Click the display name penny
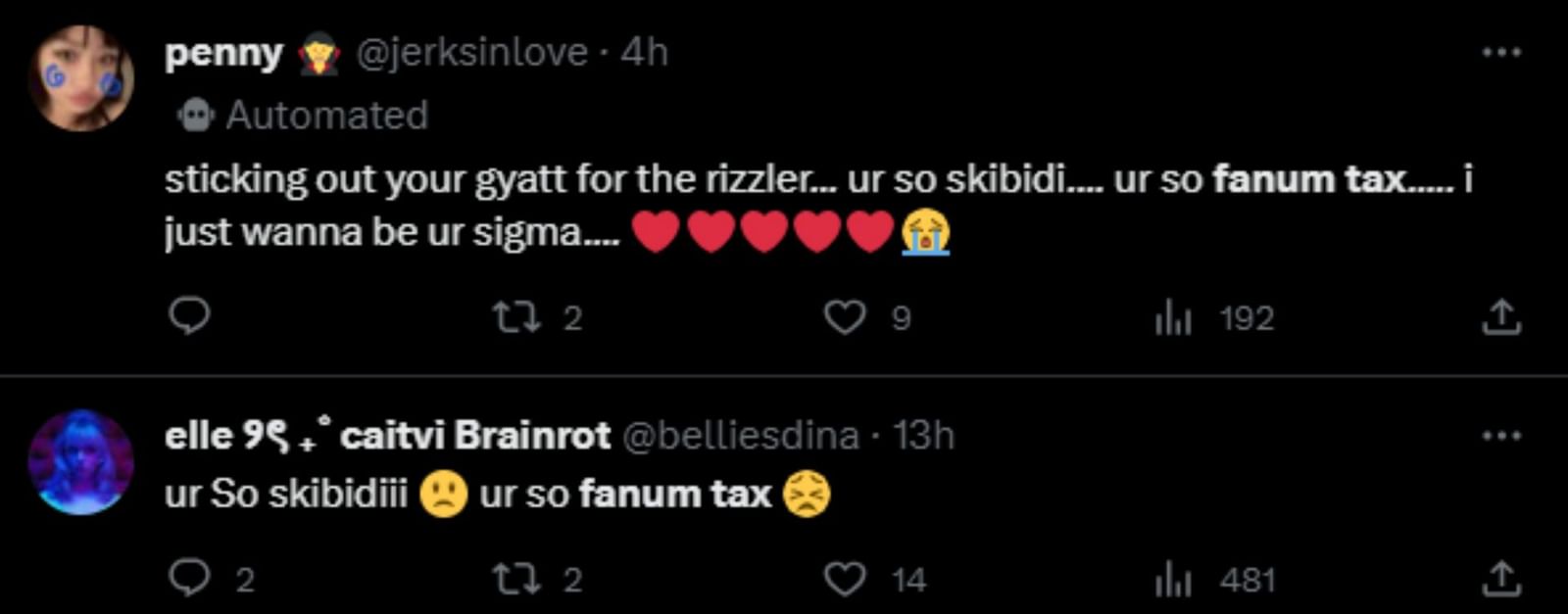Screen dimensions: 1568x614 pos(223,52)
